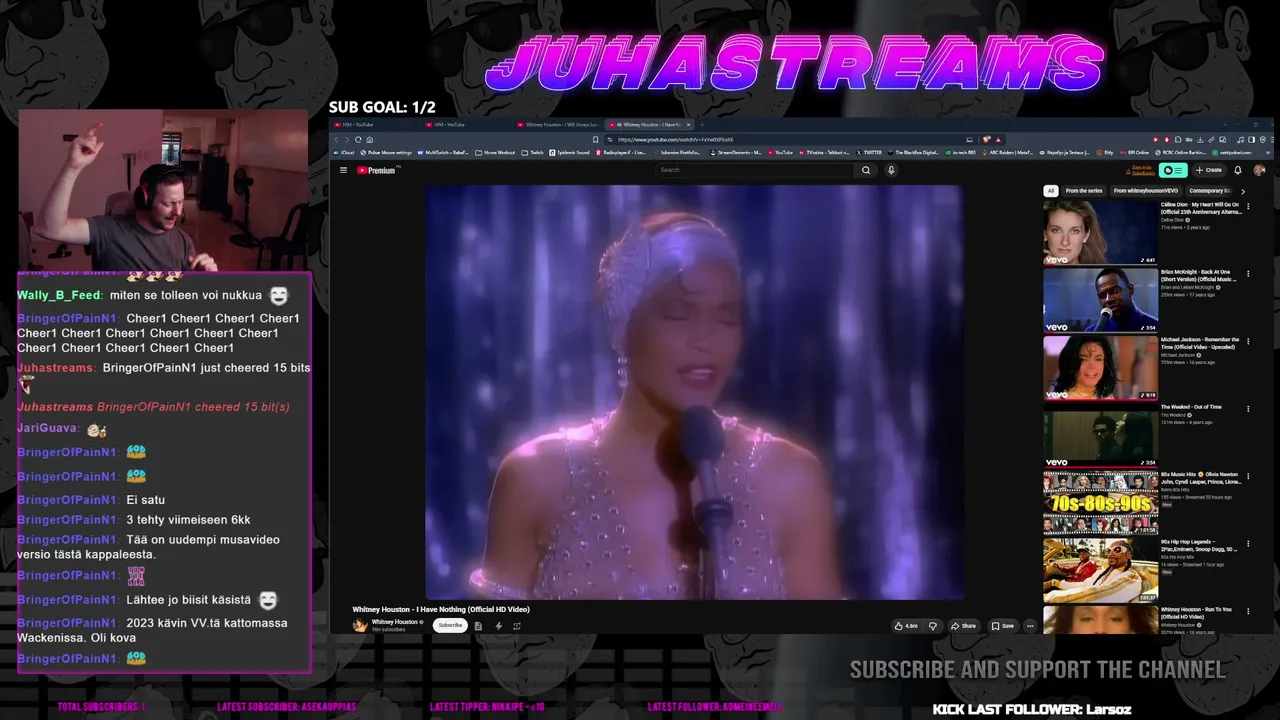
Task: Click the browser back arrow
Action: pos(336,140)
